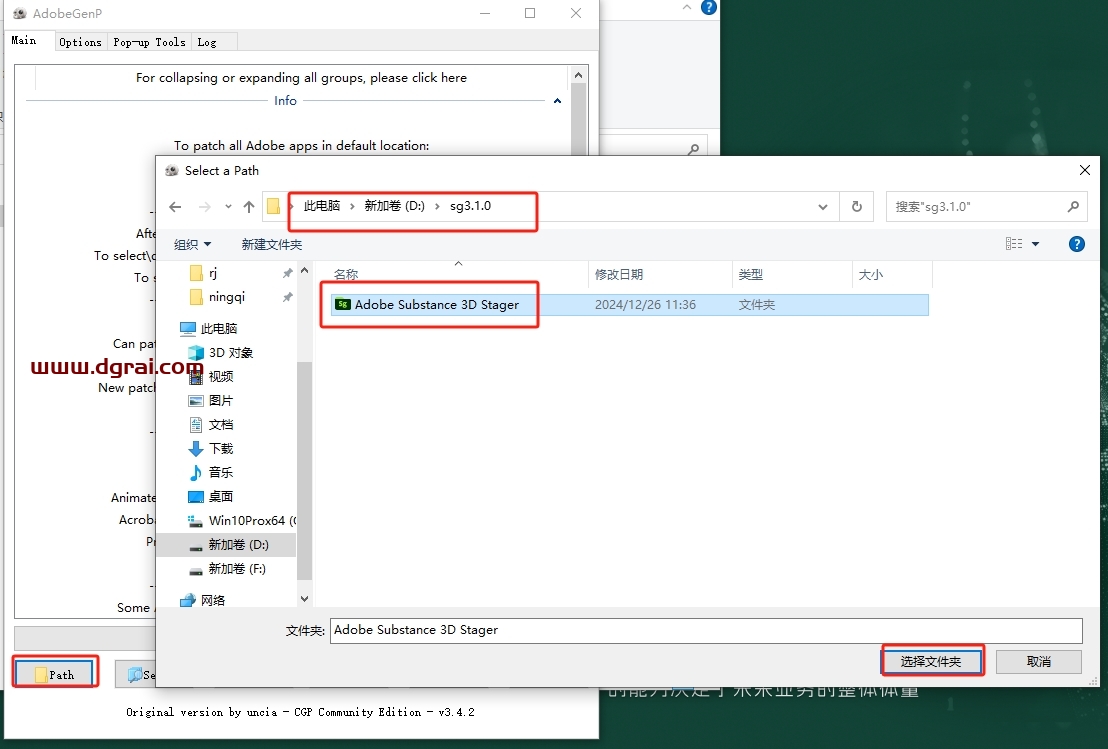
Task: Click the forward arrow in path dialog
Action: point(205,207)
